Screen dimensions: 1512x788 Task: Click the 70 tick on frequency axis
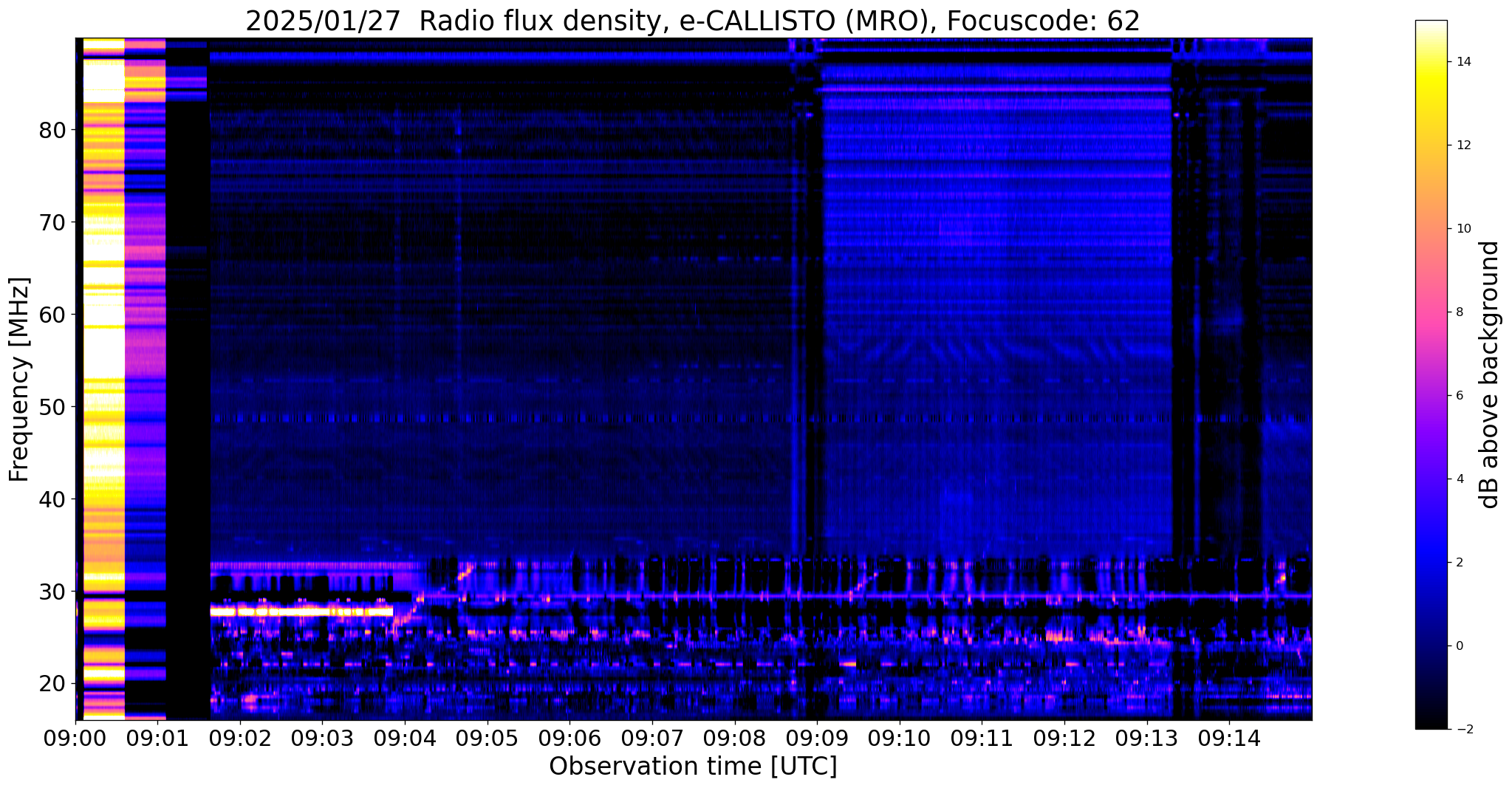[x=53, y=222]
